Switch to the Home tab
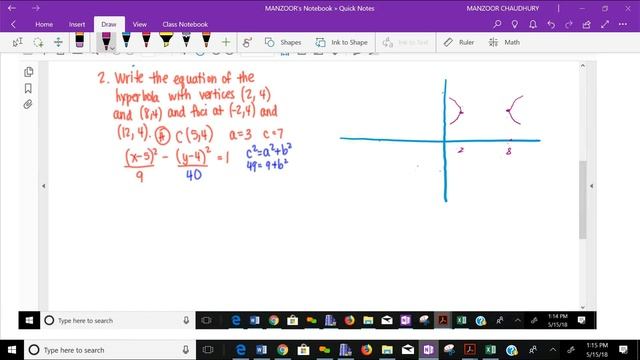Image resolution: width=640 pixels, height=360 pixels. (44, 24)
